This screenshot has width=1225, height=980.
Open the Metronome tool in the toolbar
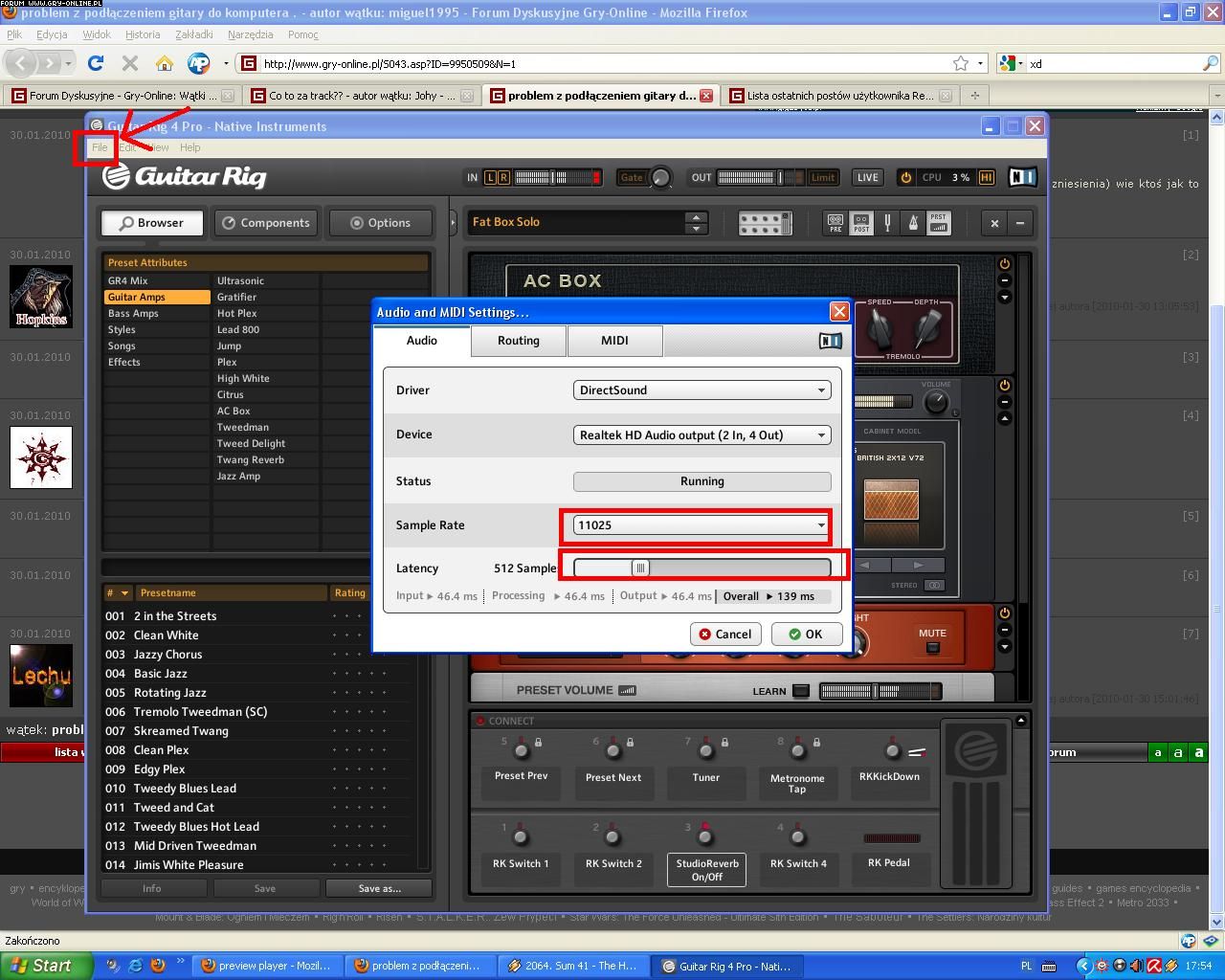coord(912,223)
